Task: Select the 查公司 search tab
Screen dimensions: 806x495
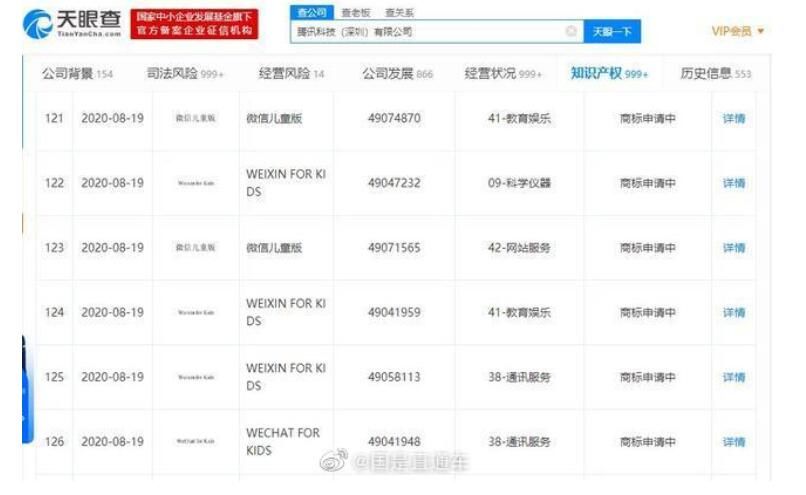Action: [x=311, y=13]
